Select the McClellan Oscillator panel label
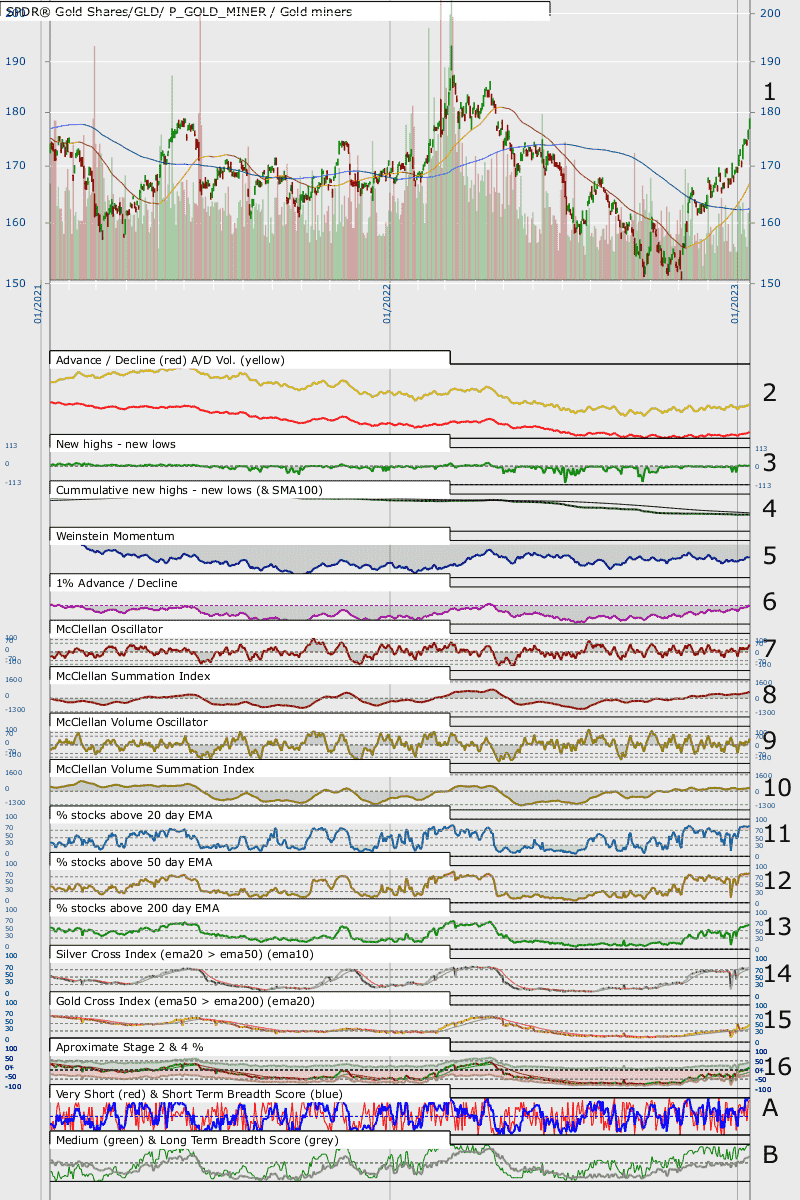This screenshot has height=1200, width=800. [x=123, y=630]
